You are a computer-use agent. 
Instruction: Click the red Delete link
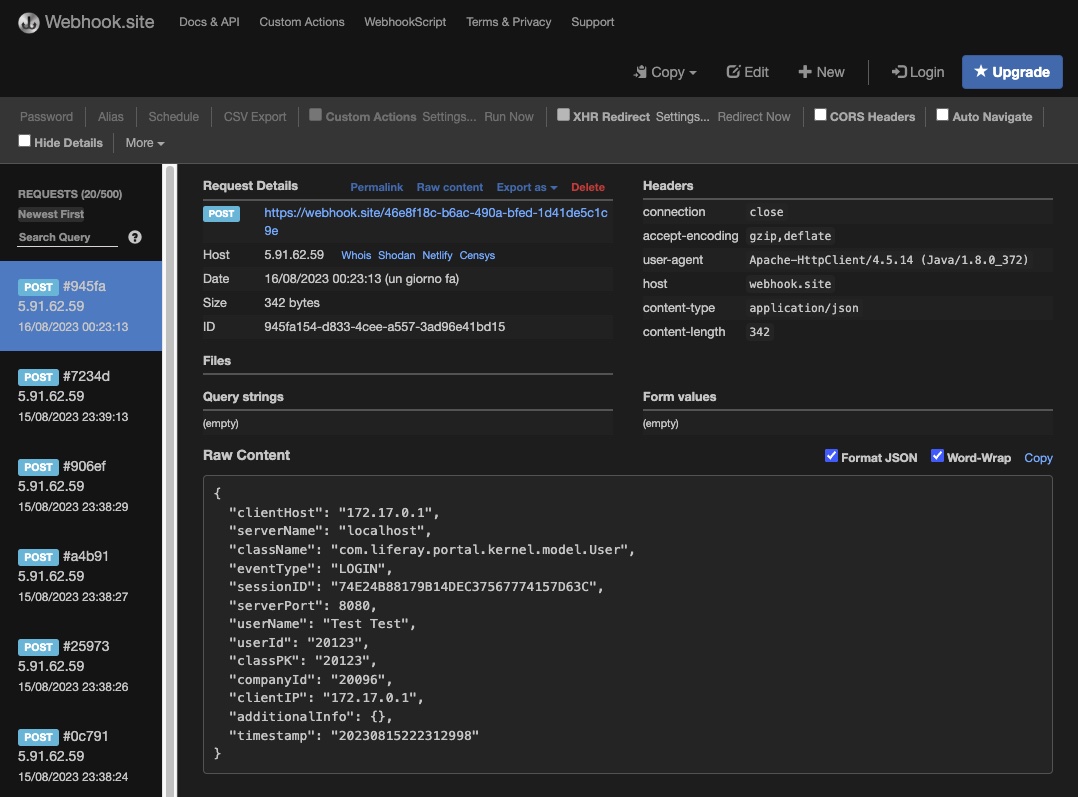[x=588, y=187]
